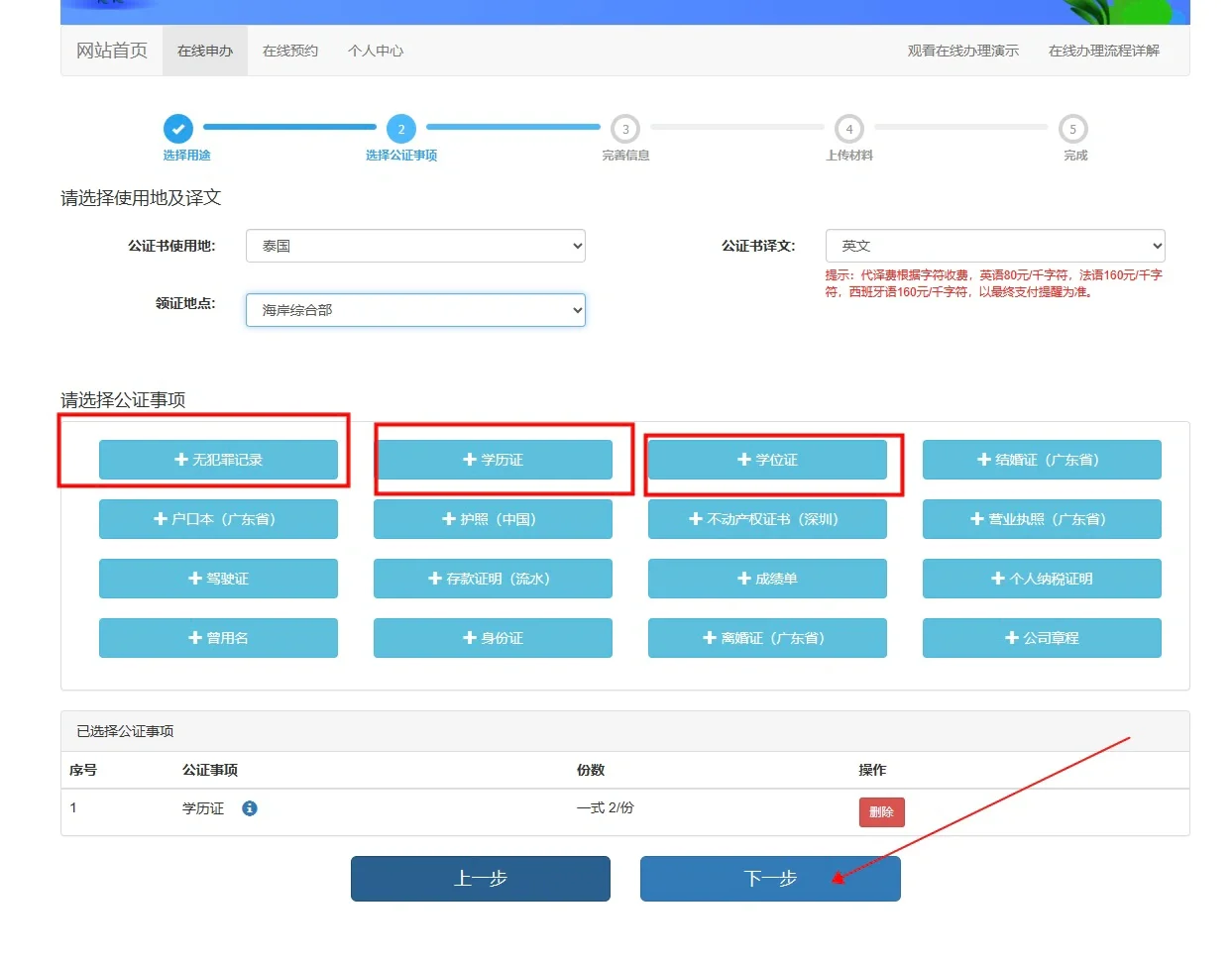
Task: Switch to the 在线申办 nav tab
Action: point(205,51)
